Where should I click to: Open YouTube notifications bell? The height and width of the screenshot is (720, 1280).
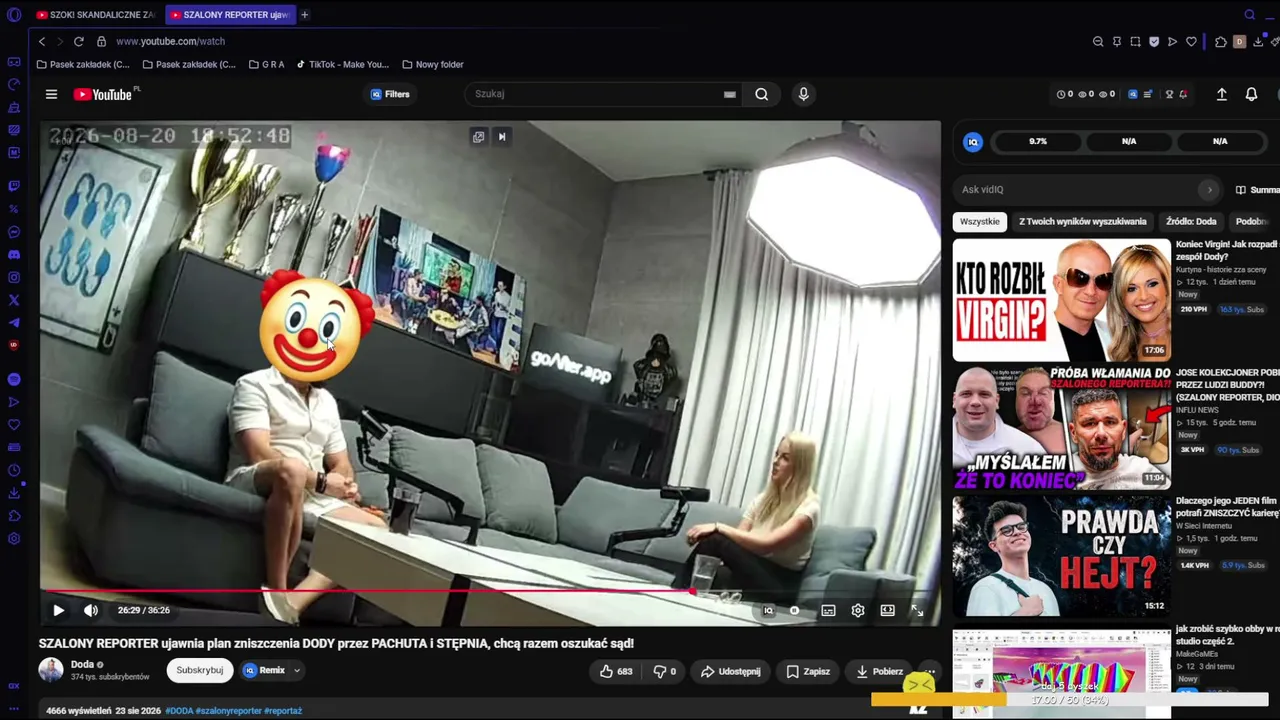point(1251,94)
